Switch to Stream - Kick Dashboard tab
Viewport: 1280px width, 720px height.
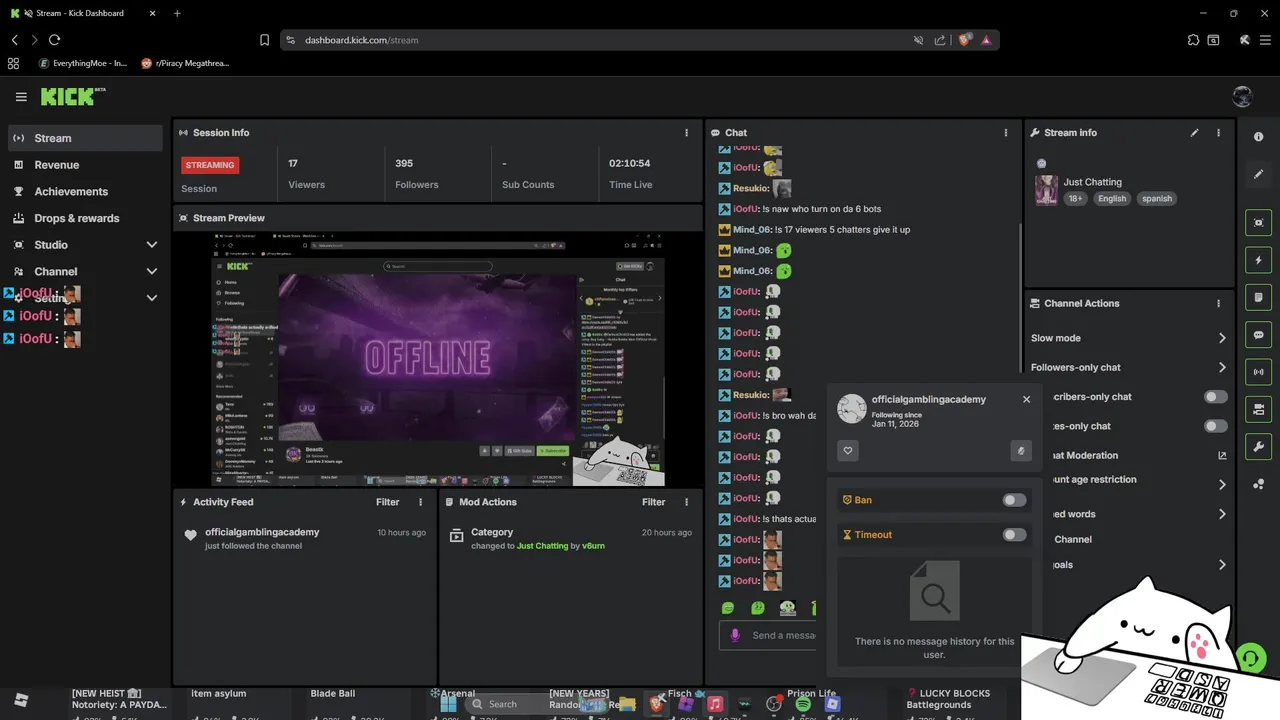click(x=83, y=13)
